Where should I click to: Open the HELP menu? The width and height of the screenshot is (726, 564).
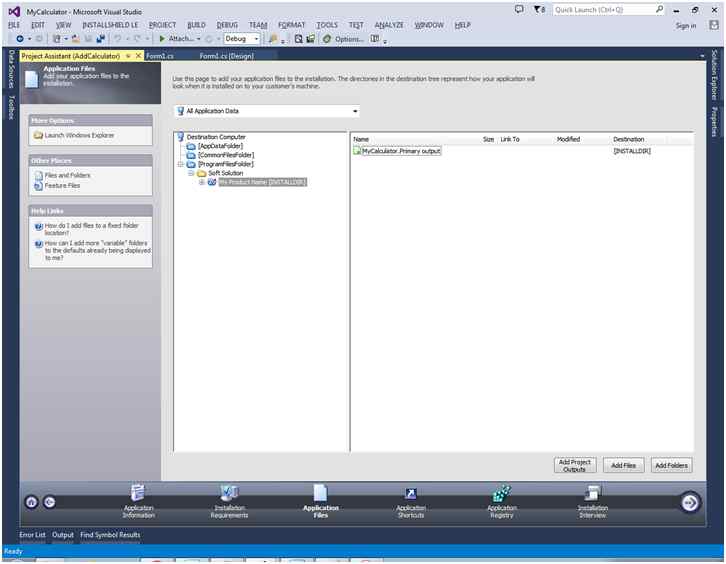pyautogui.click(x=463, y=25)
